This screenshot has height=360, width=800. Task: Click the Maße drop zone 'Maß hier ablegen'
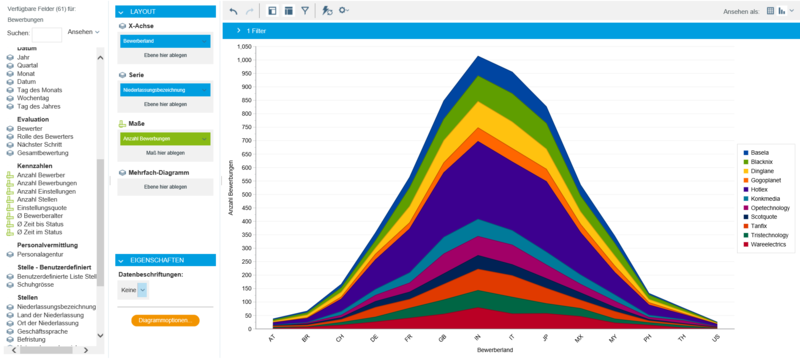pos(165,153)
